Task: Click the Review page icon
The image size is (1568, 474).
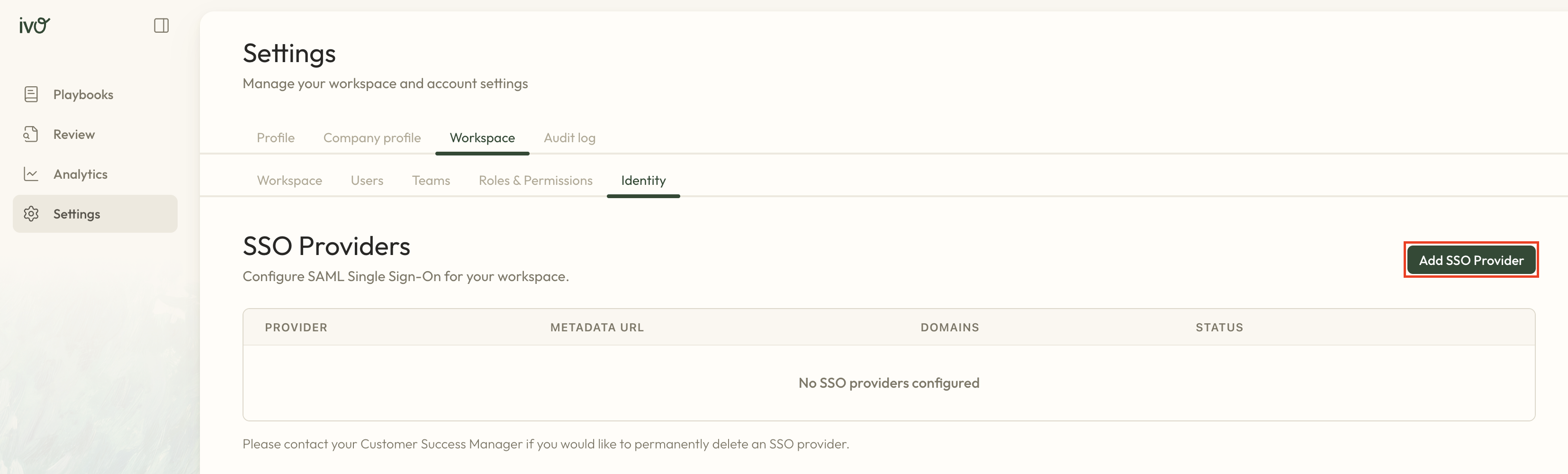Action: click(x=31, y=134)
